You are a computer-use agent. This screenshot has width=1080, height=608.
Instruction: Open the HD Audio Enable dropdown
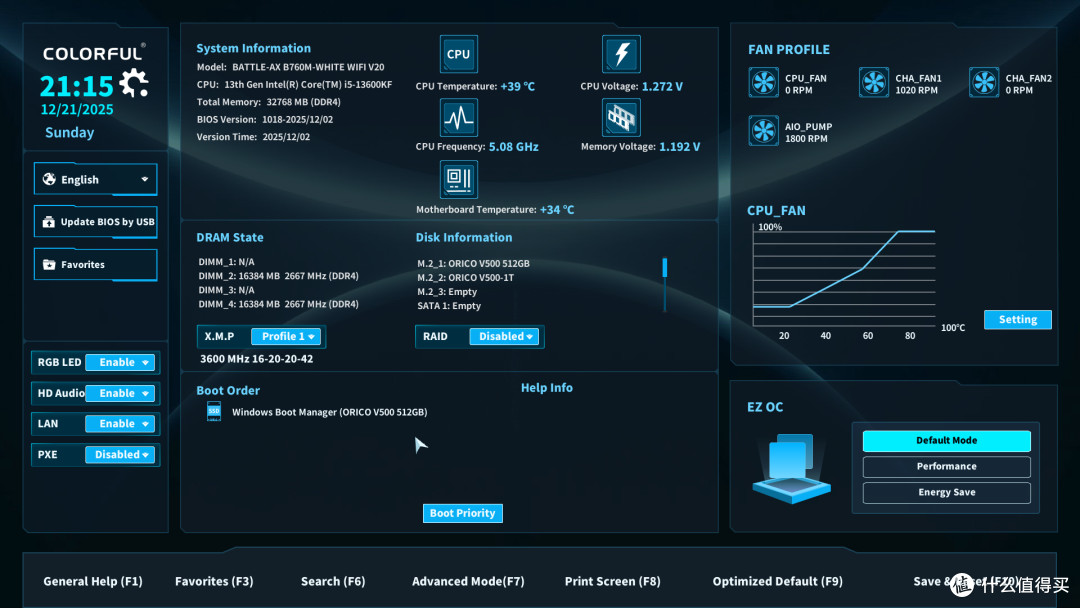click(x=120, y=393)
